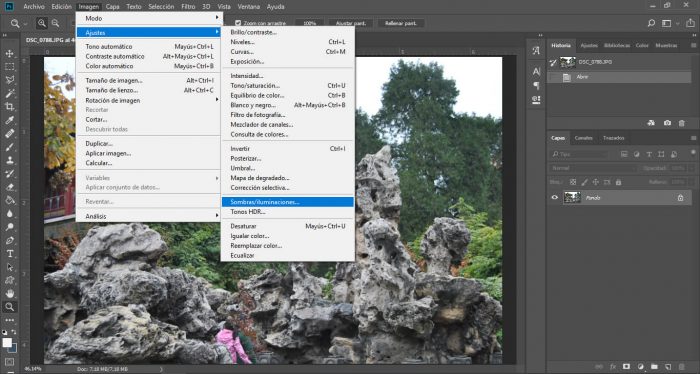Select the History Brush tool

coord(9,174)
